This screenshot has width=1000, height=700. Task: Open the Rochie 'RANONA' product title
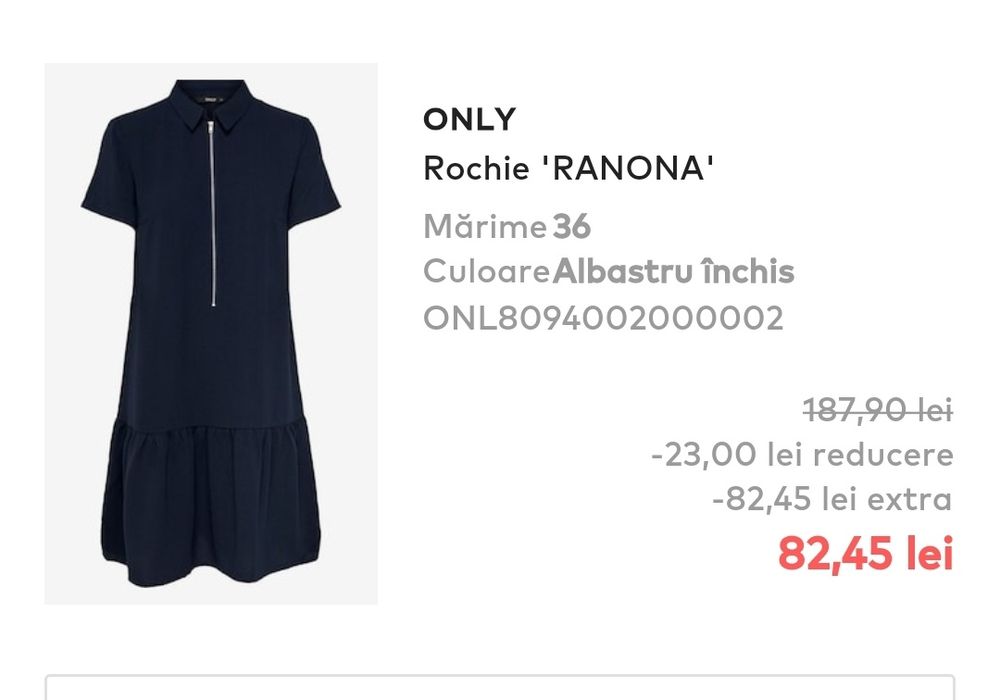tap(568, 169)
